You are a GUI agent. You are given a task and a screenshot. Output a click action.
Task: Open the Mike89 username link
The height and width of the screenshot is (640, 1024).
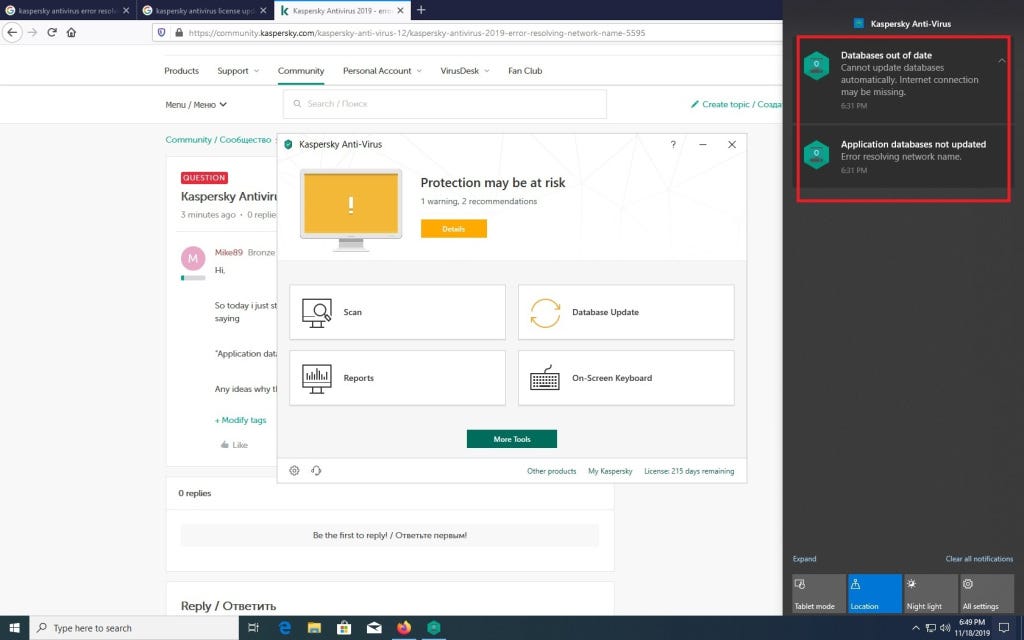[229, 252]
